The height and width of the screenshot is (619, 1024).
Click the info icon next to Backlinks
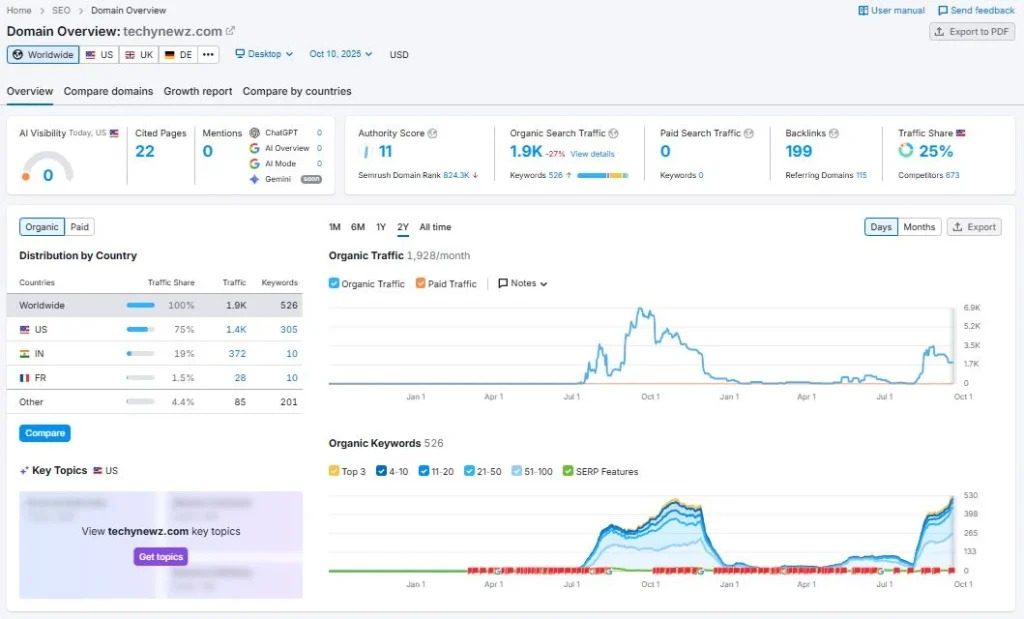pyautogui.click(x=834, y=133)
